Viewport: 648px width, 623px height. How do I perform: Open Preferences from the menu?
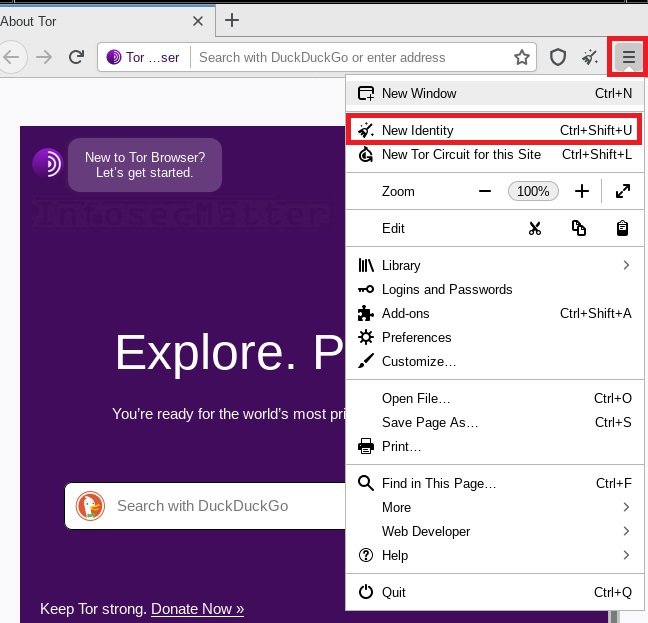pos(495,337)
